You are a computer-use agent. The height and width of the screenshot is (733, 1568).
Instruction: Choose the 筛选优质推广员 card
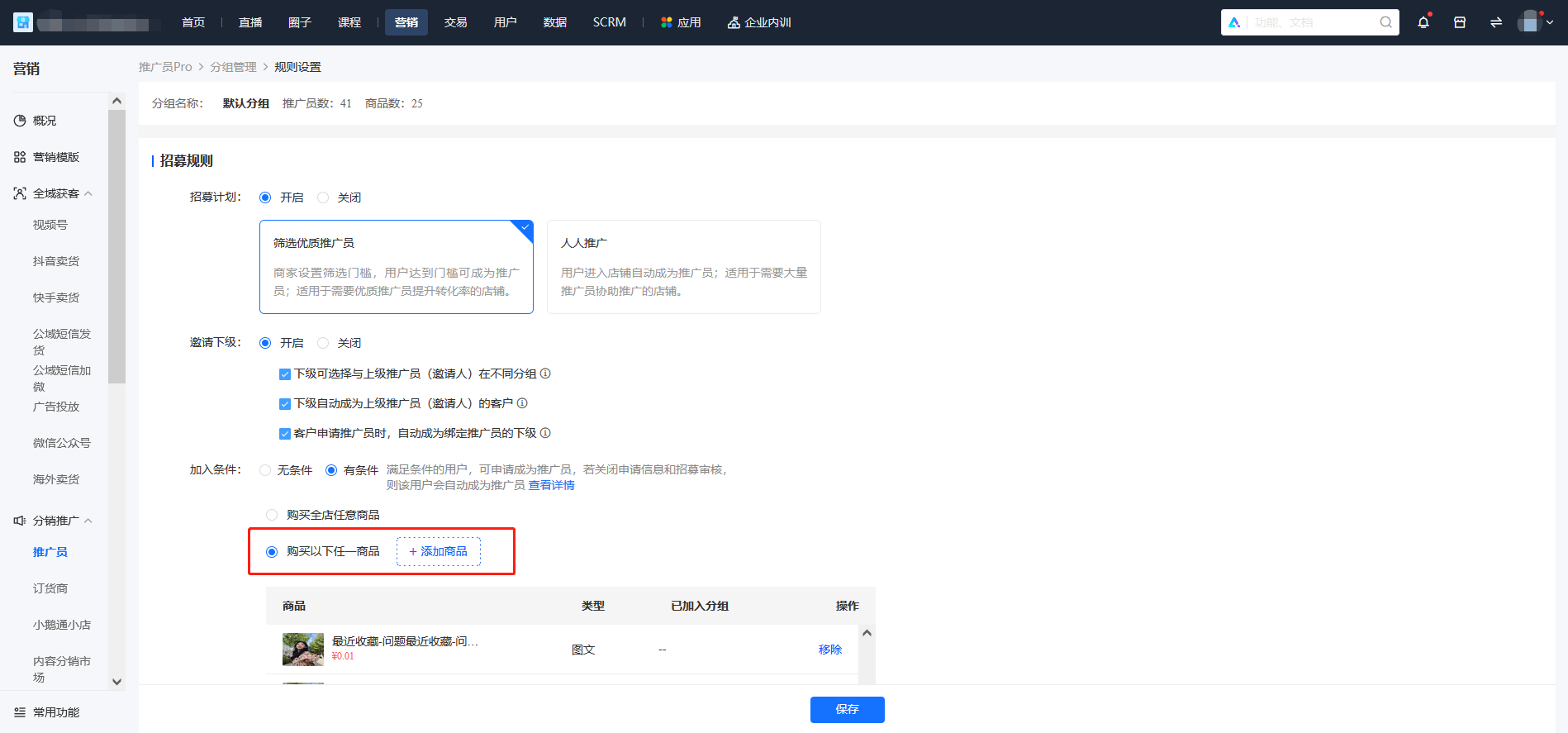[x=397, y=267]
